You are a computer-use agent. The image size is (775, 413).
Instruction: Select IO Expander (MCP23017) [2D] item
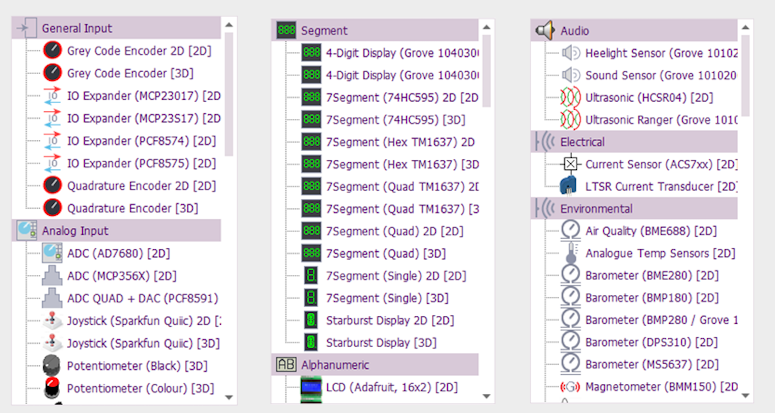pos(143,96)
